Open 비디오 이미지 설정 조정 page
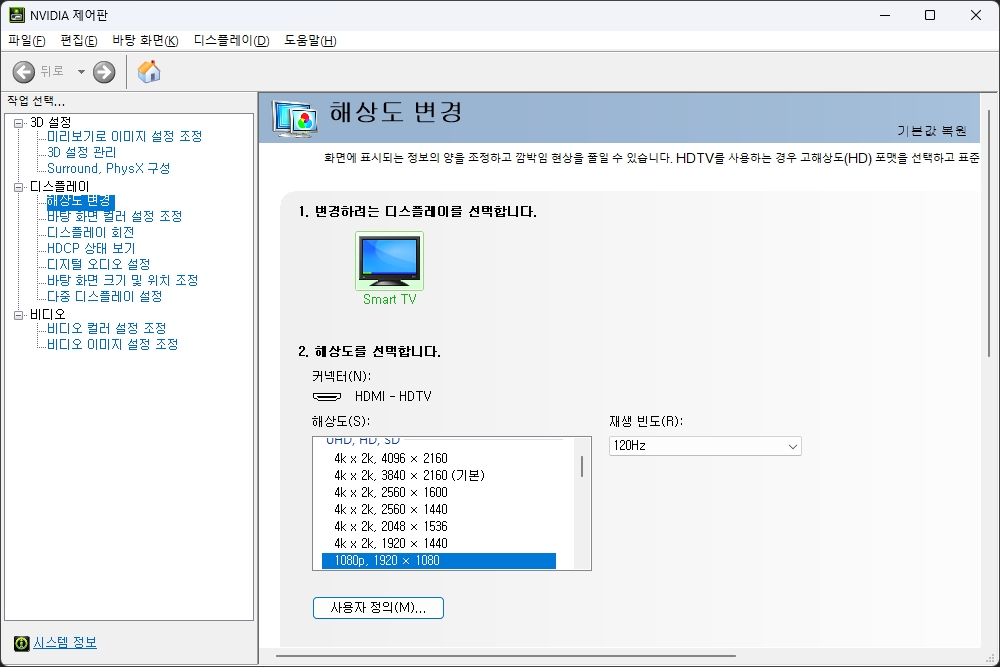 [x=112, y=344]
